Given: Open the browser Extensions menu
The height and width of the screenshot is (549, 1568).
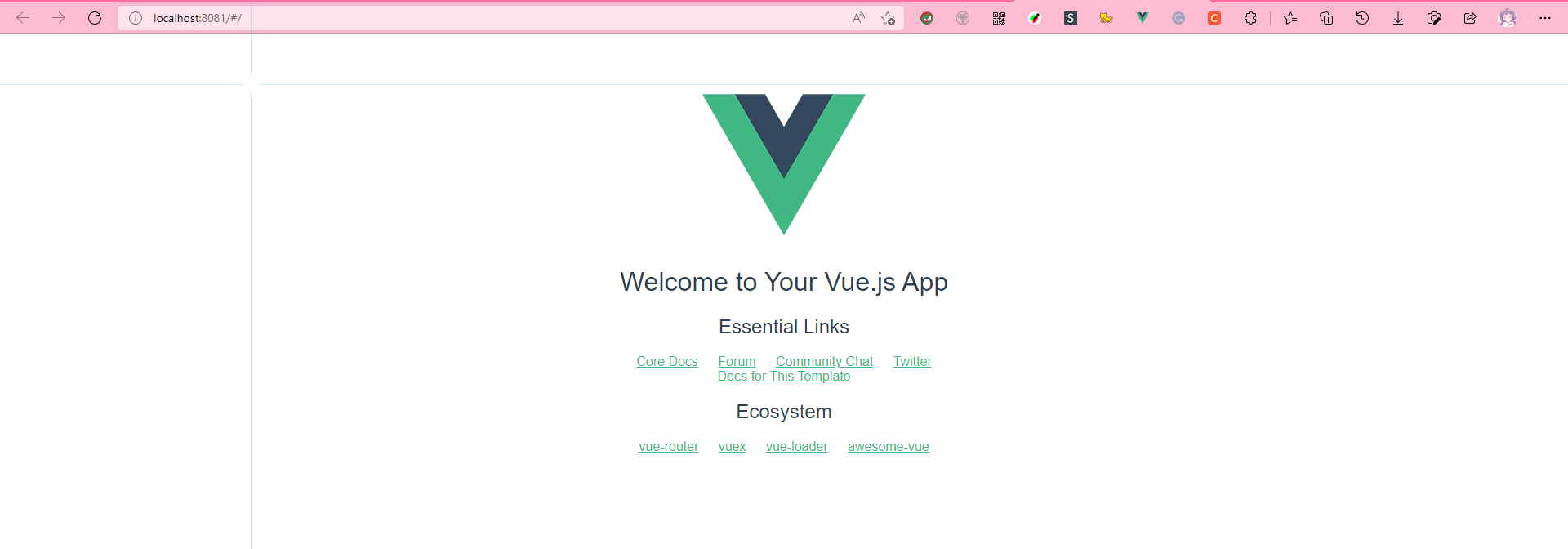Looking at the screenshot, I should coord(1250,18).
